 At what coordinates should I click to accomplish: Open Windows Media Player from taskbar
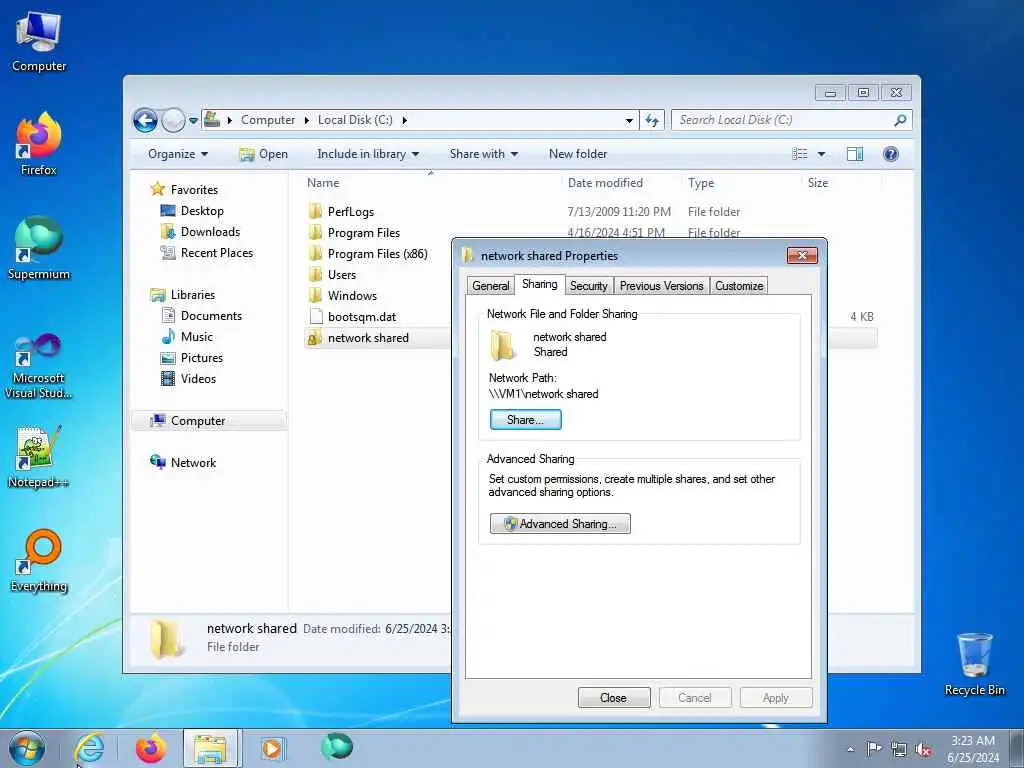point(272,748)
